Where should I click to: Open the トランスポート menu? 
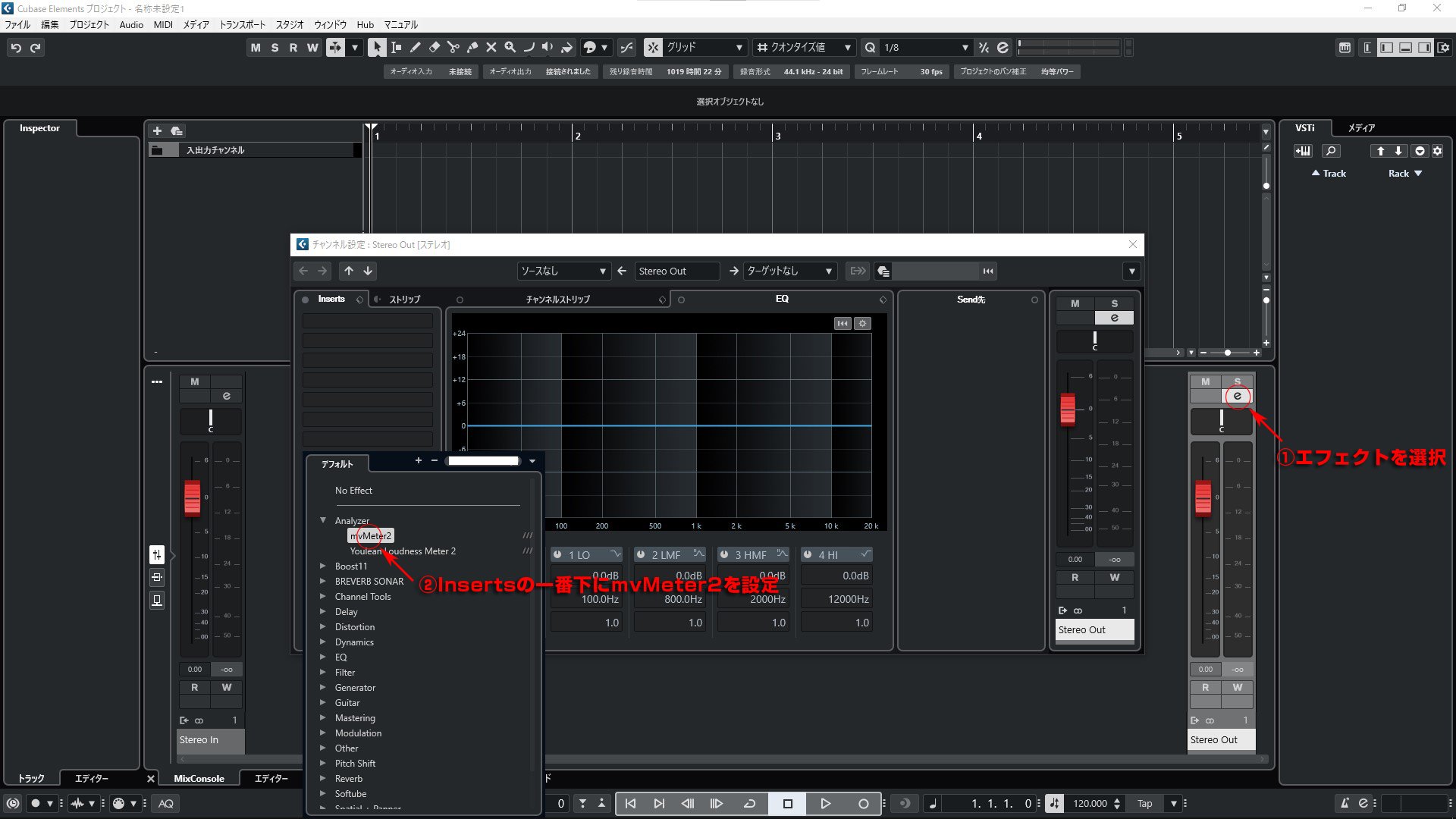[x=243, y=24]
